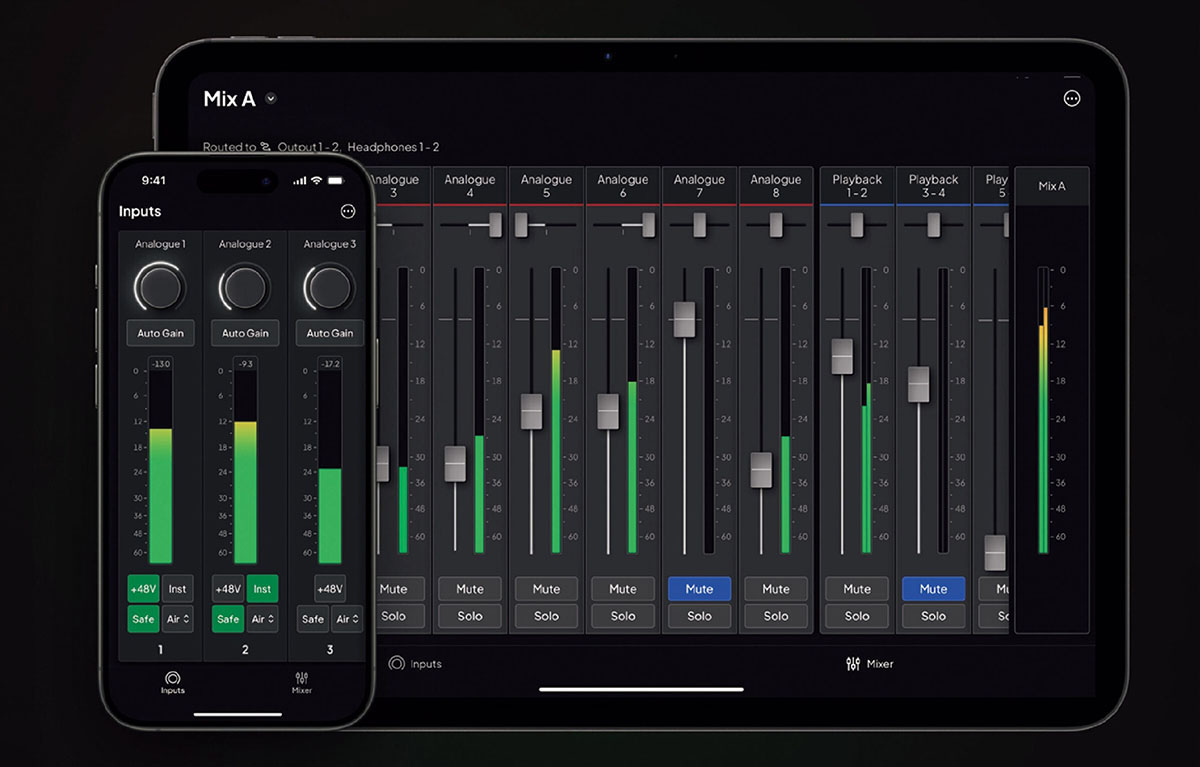Open the settings icon on the tablet's top right
This screenshot has height=767, width=1200.
pos(1072,98)
